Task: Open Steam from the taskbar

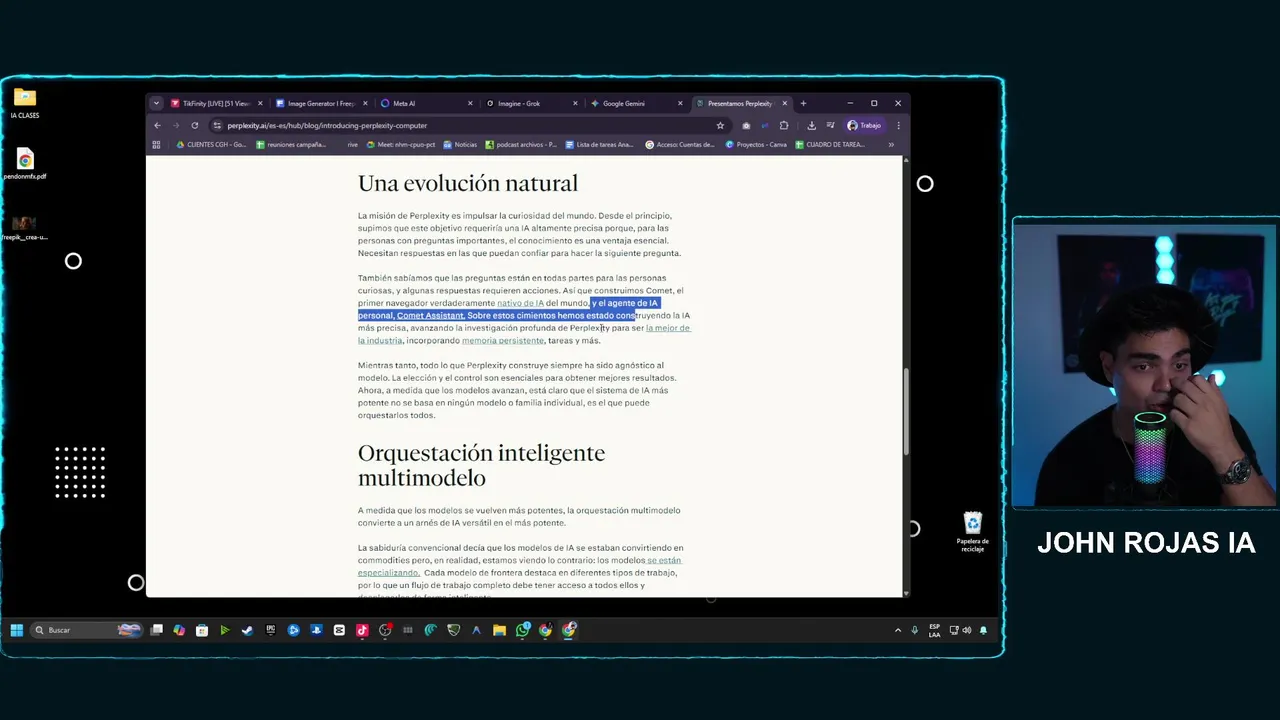Action: click(x=247, y=630)
